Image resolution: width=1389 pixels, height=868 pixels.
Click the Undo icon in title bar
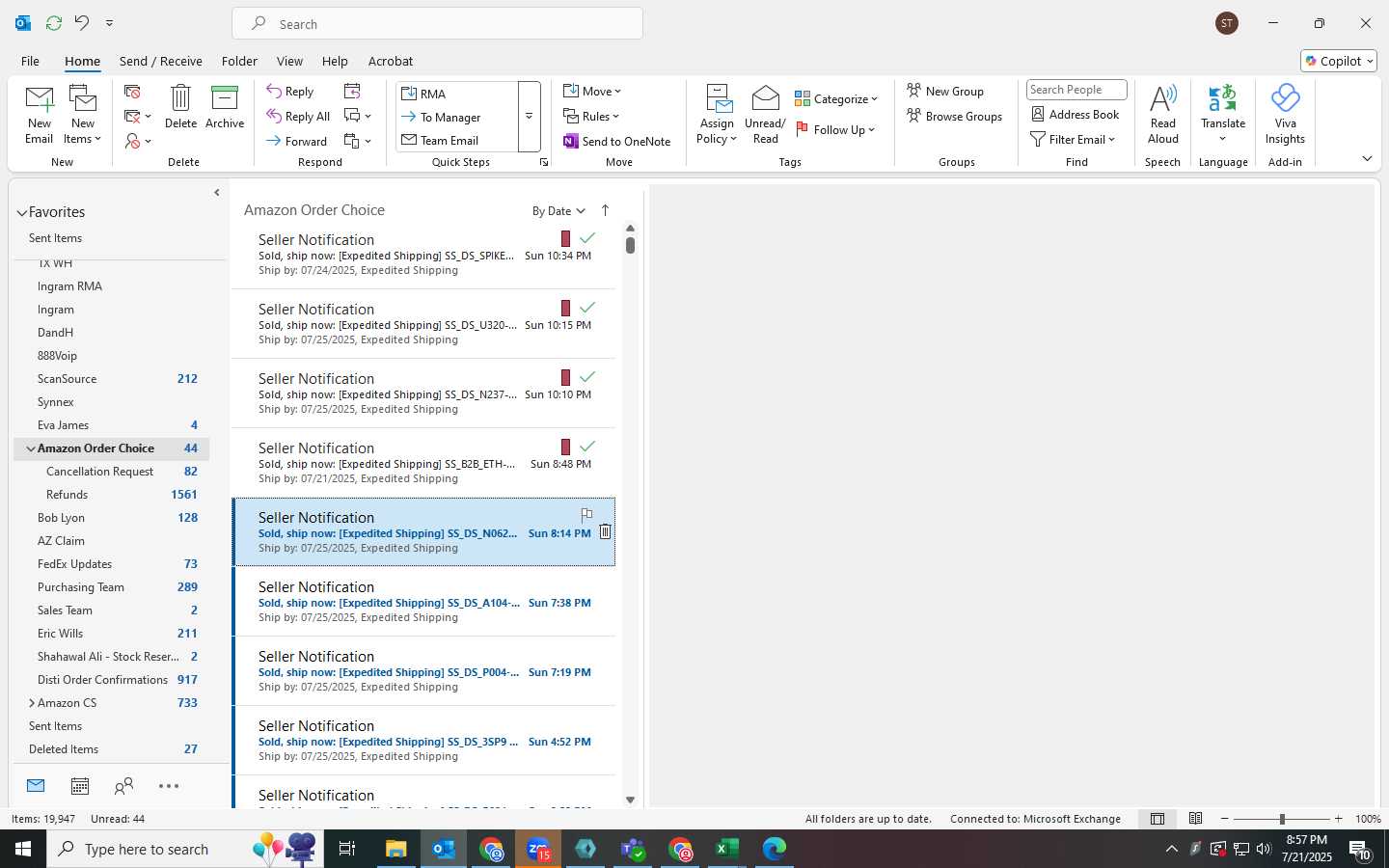[82, 22]
